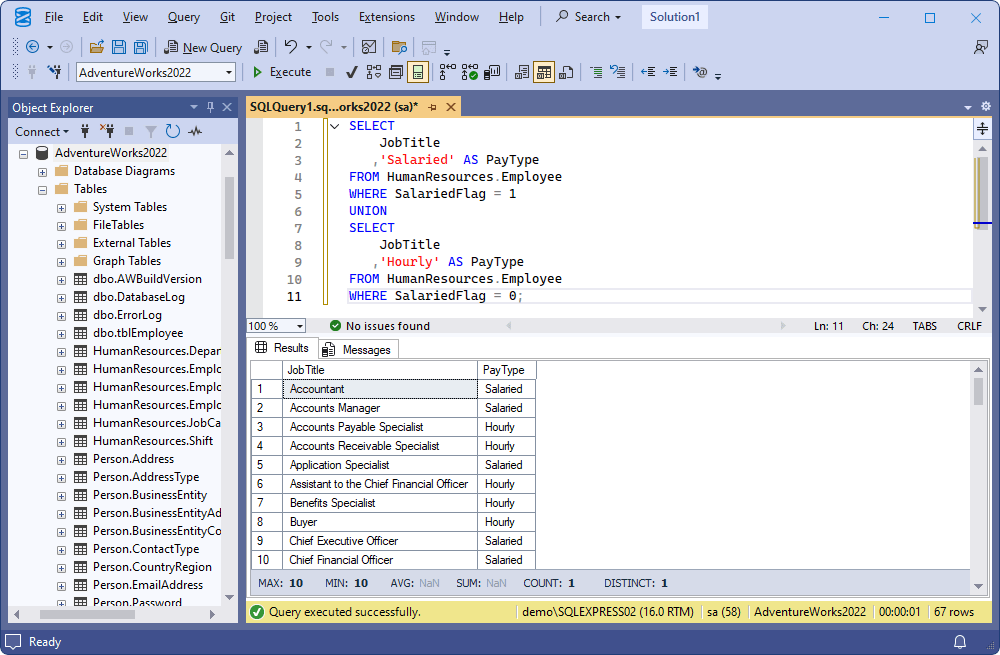Expand the Database Diagrams folder
1000x655 pixels.
(x=42, y=172)
